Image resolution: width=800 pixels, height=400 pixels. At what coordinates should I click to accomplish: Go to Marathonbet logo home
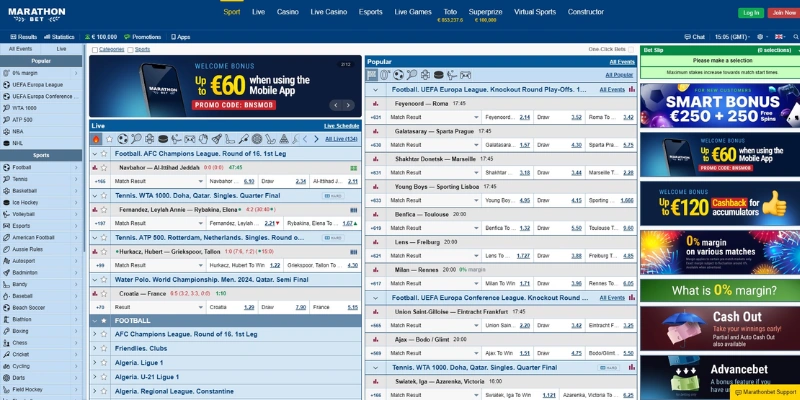point(37,14)
